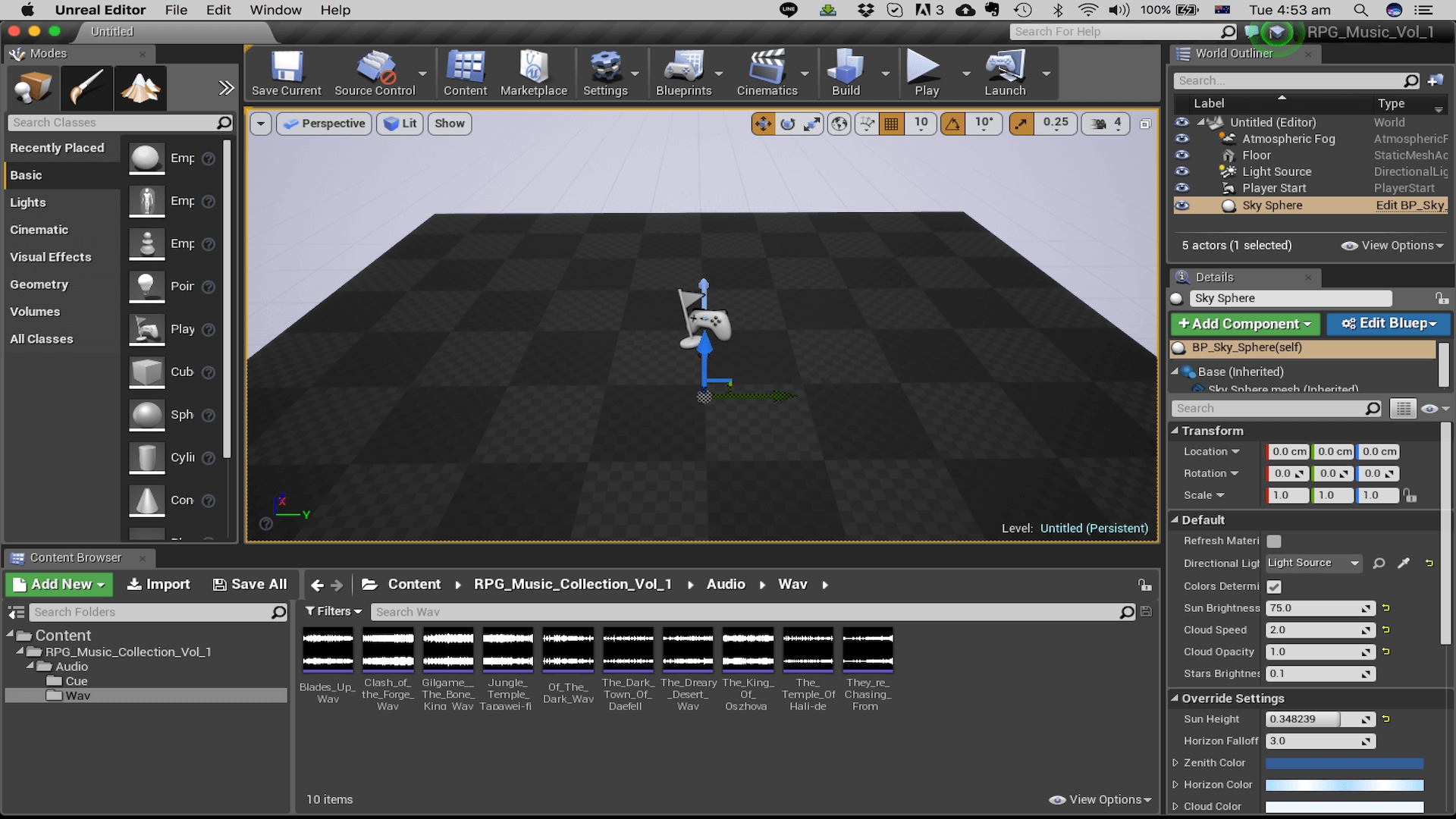Select the Place mode icon
This screenshot has height=819, width=1456.
point(33,89)
